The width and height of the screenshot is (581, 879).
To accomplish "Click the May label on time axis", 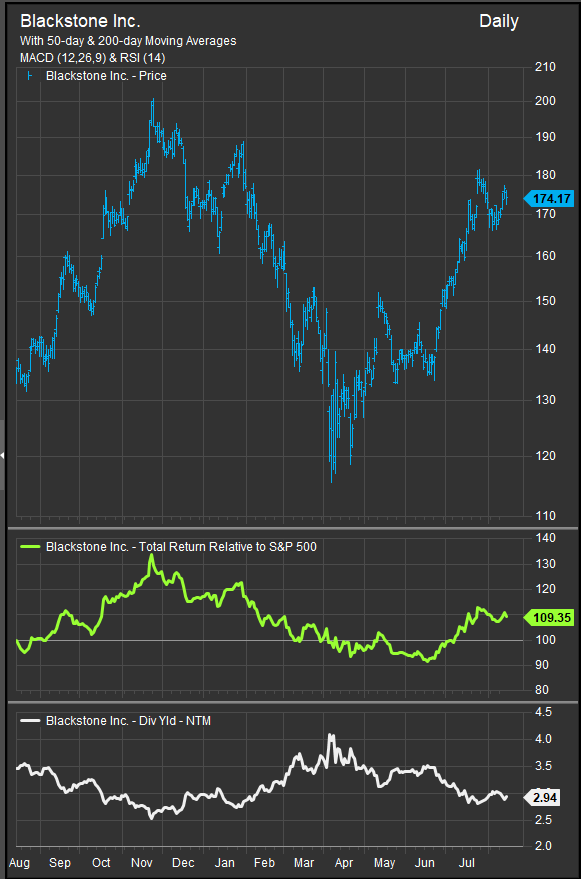I will pyautogui.click(x=384, y=862).
